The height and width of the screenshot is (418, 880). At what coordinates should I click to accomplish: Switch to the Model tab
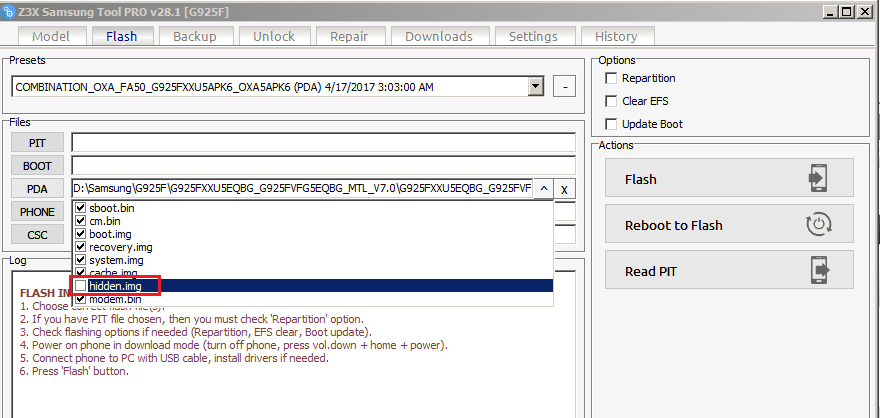51,36
